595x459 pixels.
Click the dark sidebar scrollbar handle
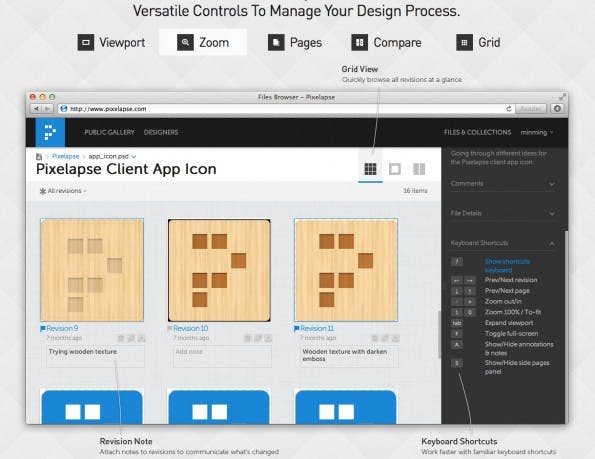566,326
